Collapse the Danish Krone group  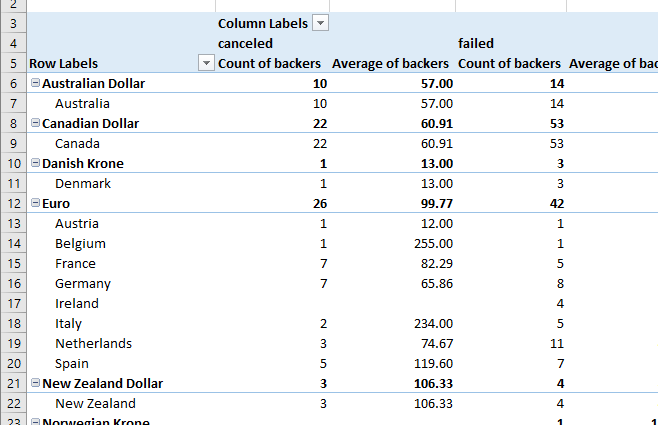tap(35, 163)
